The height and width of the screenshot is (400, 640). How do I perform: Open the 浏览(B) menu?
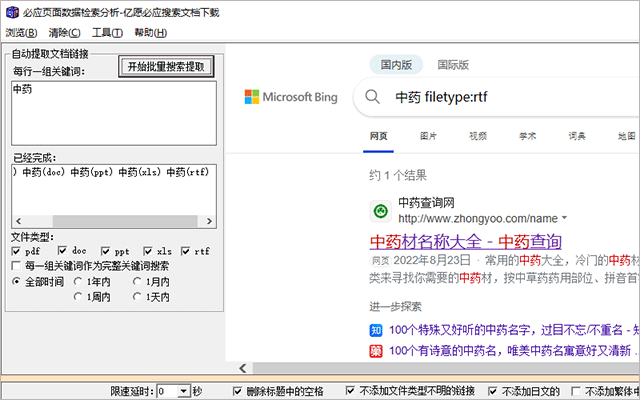[21, 33]
